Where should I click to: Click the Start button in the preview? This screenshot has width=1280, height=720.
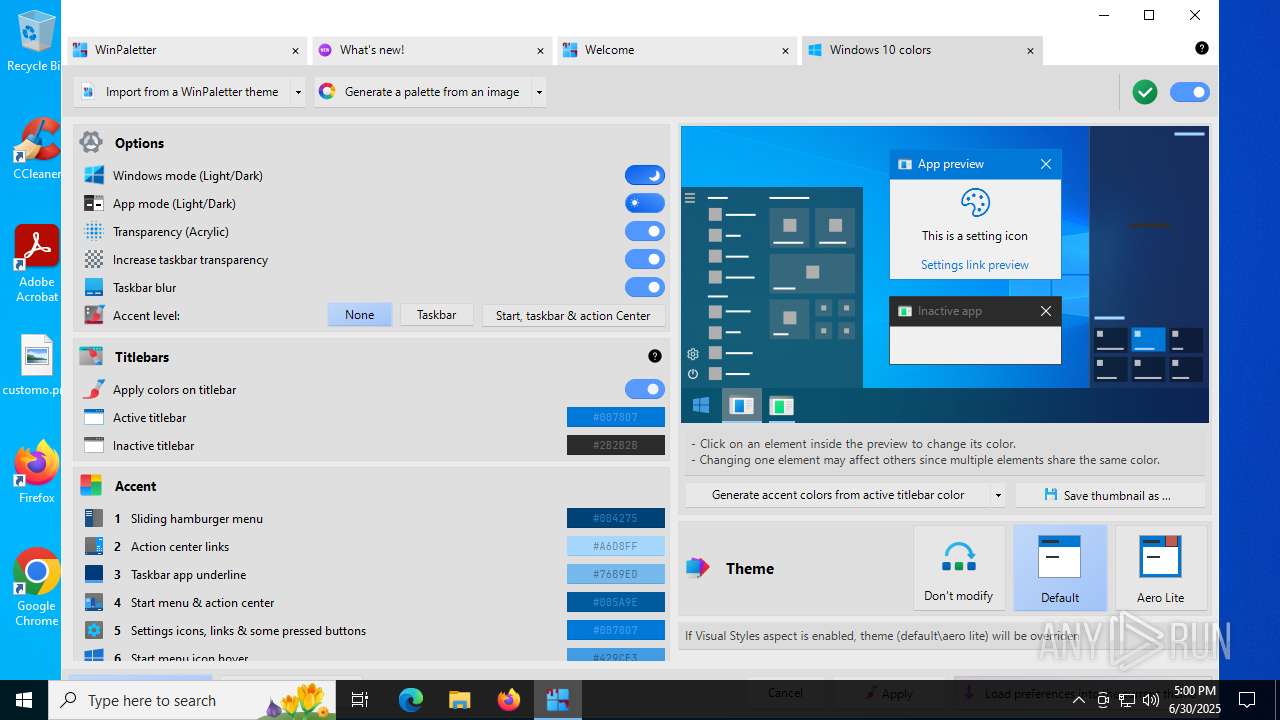pyautogui.click(x=701, y=405)
